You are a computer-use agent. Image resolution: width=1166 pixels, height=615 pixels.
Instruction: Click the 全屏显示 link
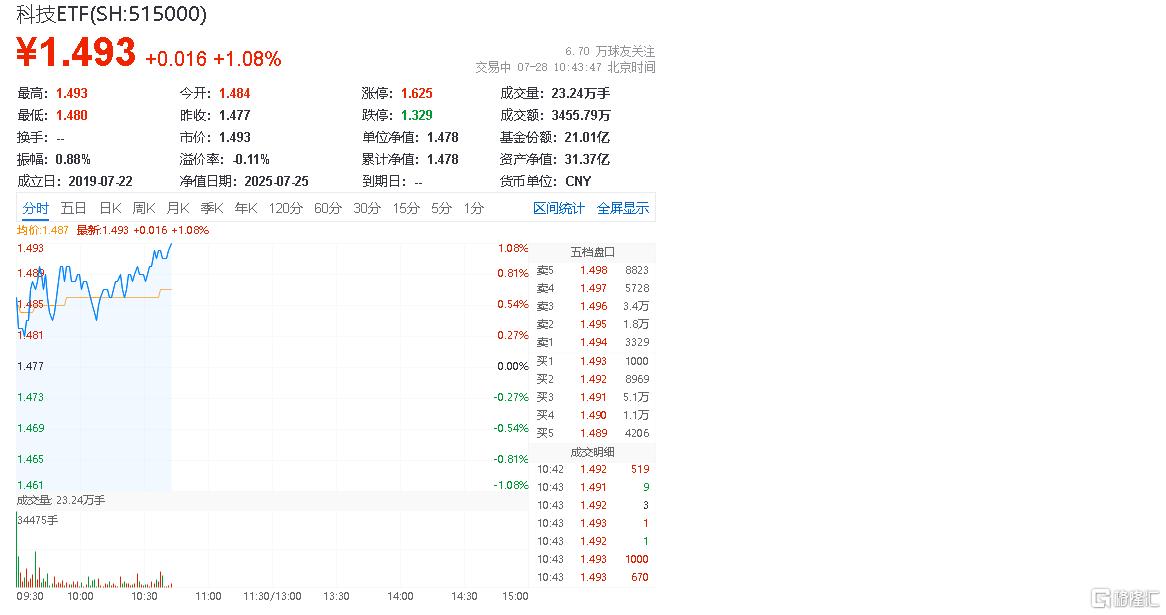(x=623, y=208)
